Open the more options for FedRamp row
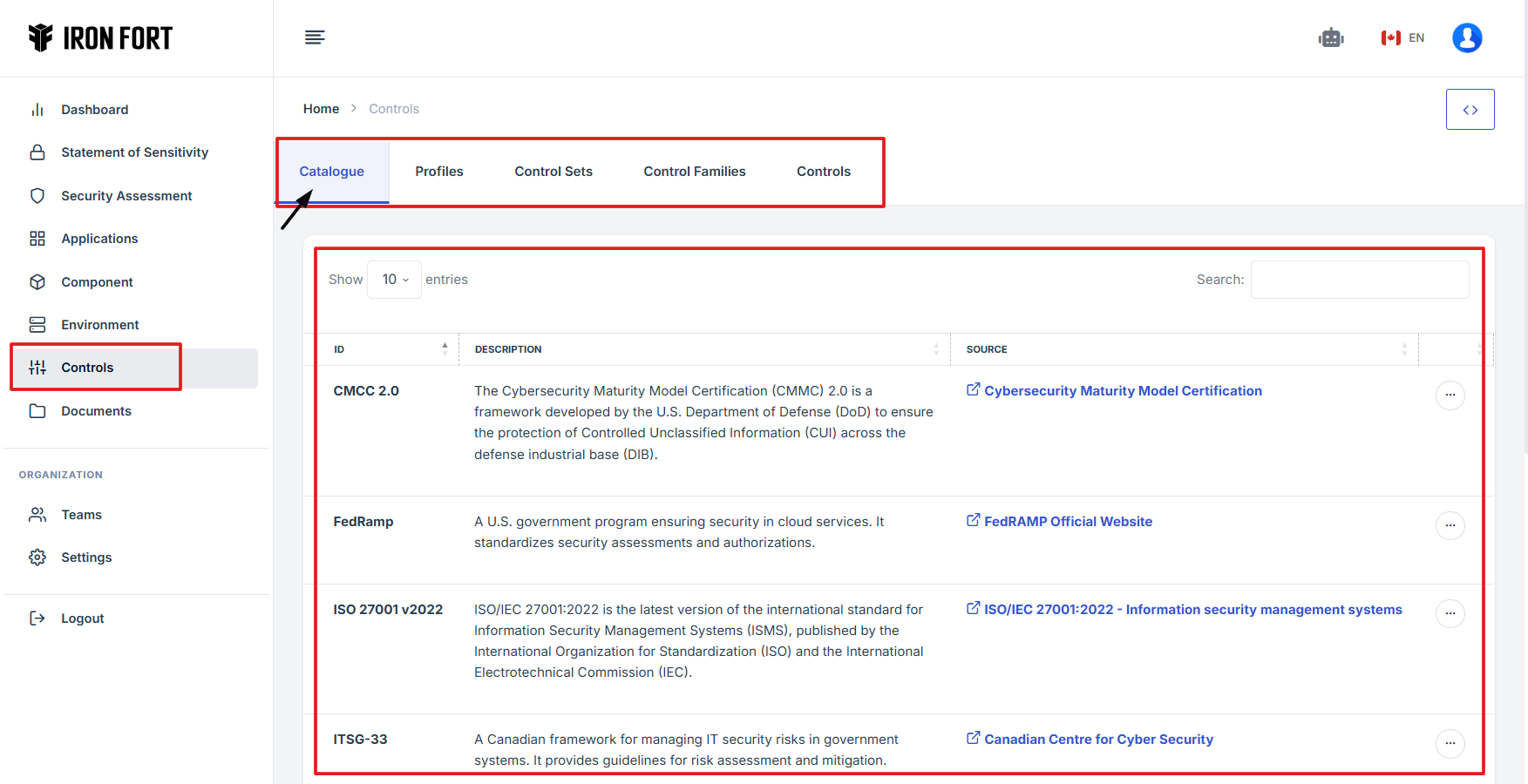This screenshot has width=1528, height=784. [1450, 526]
